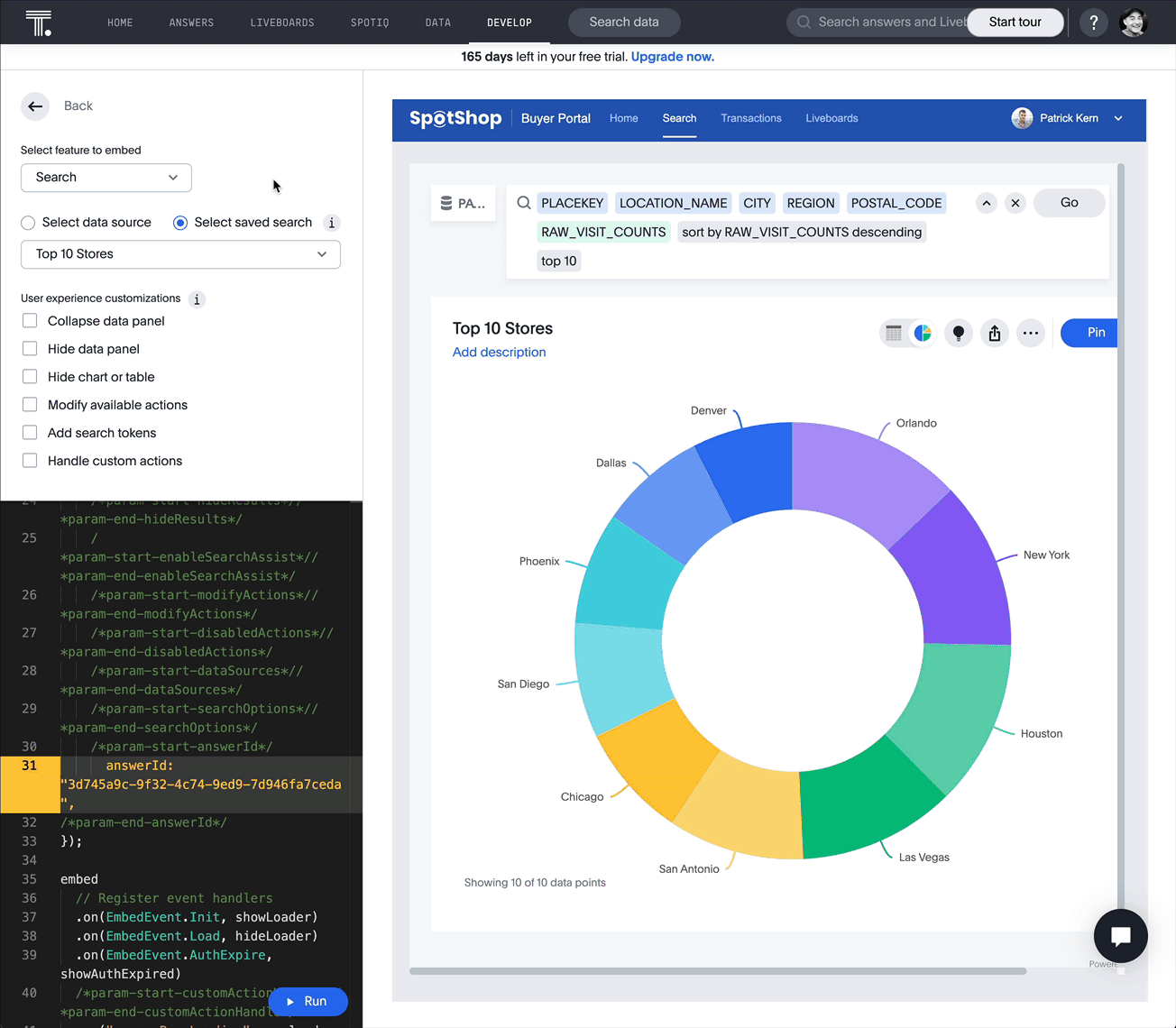Screen dimensions: 1176x1028
Task: Expand the Top 10 Stores dropdown
Action: [x=180, y=254]
